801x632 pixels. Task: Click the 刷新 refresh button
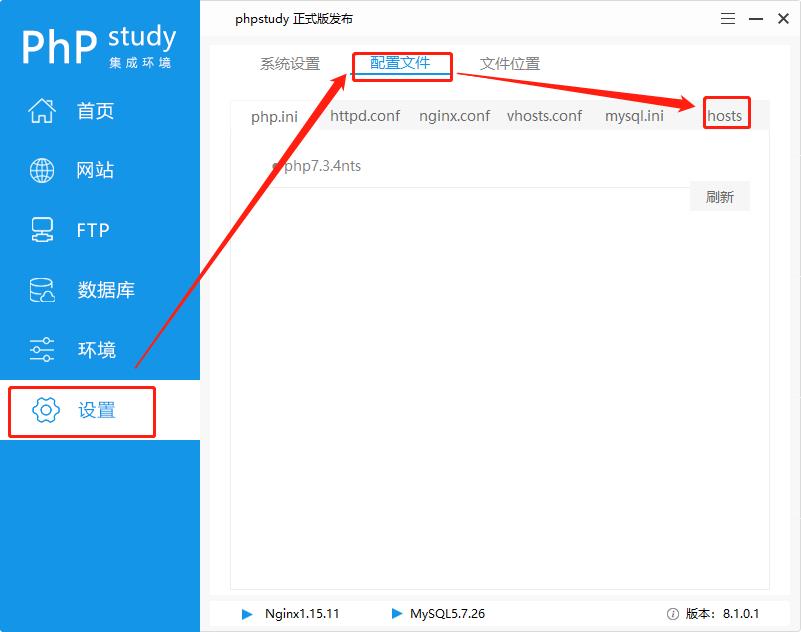(720, 197)
